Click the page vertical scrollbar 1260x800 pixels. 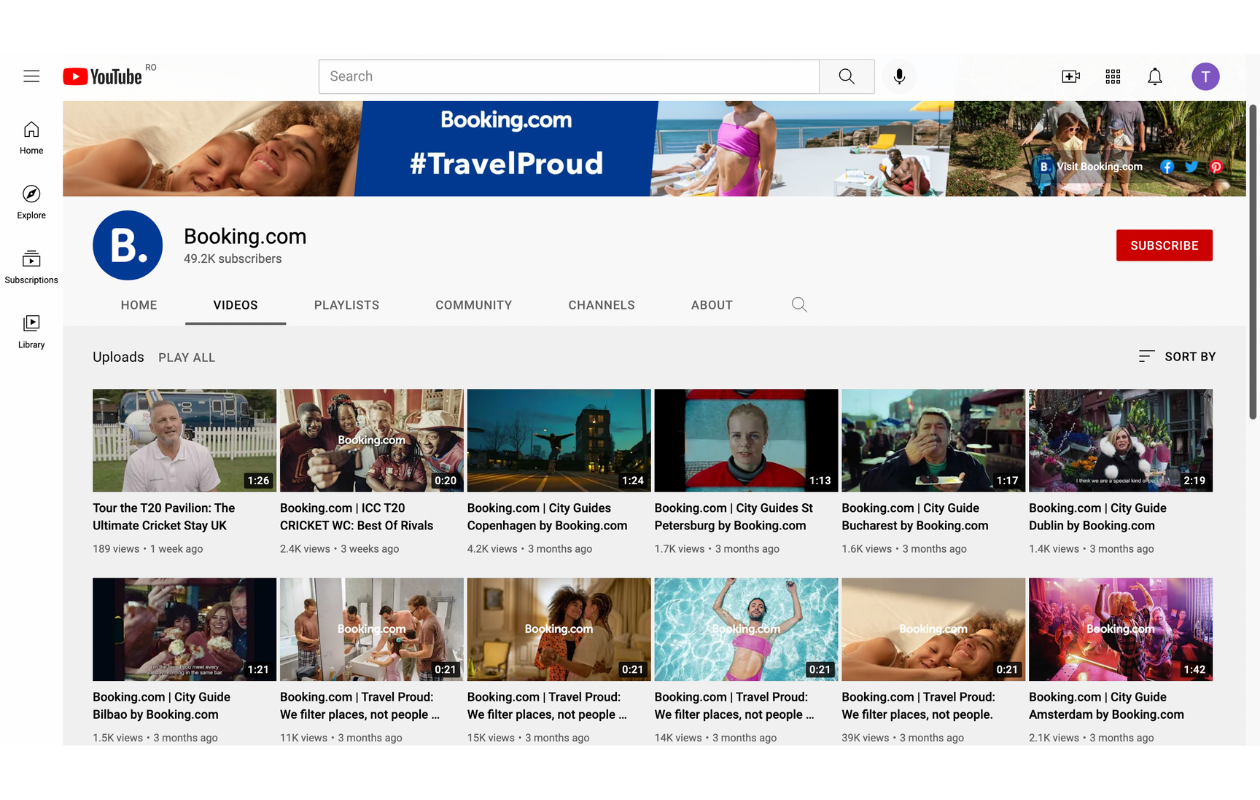pyautogui.click(x=1254, y=262)
